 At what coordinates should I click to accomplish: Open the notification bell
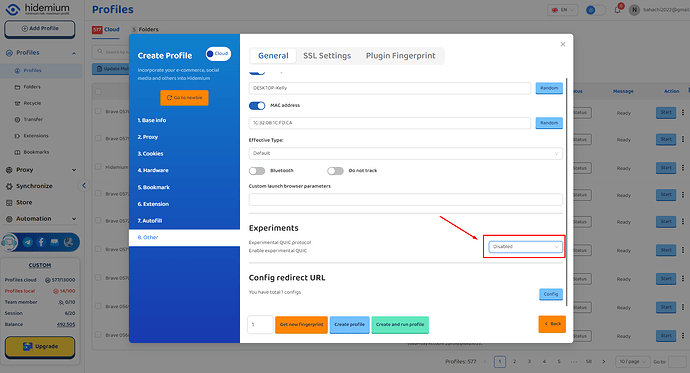[617, 9]
